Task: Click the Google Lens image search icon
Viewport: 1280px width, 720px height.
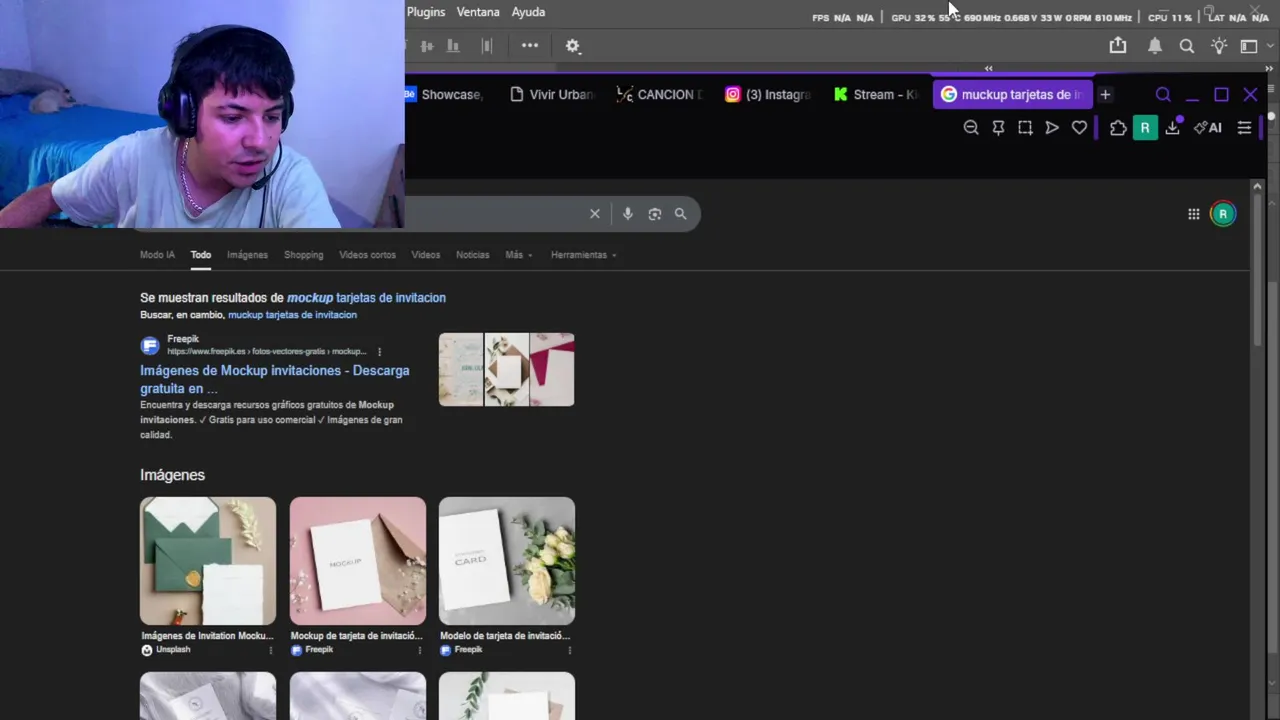Action: pos(655,214)
